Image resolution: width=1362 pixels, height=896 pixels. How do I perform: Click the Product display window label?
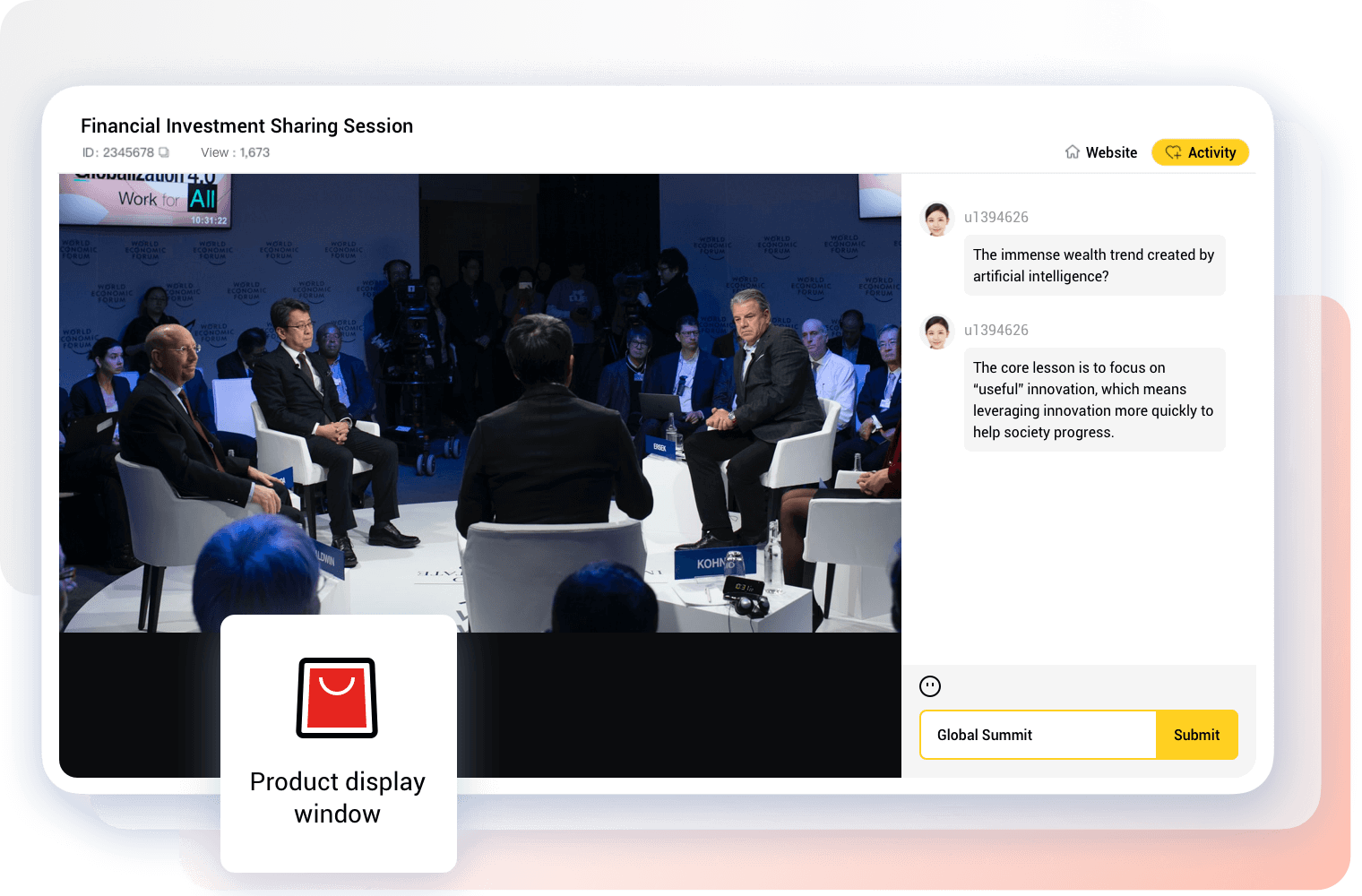tap(338, 797)
